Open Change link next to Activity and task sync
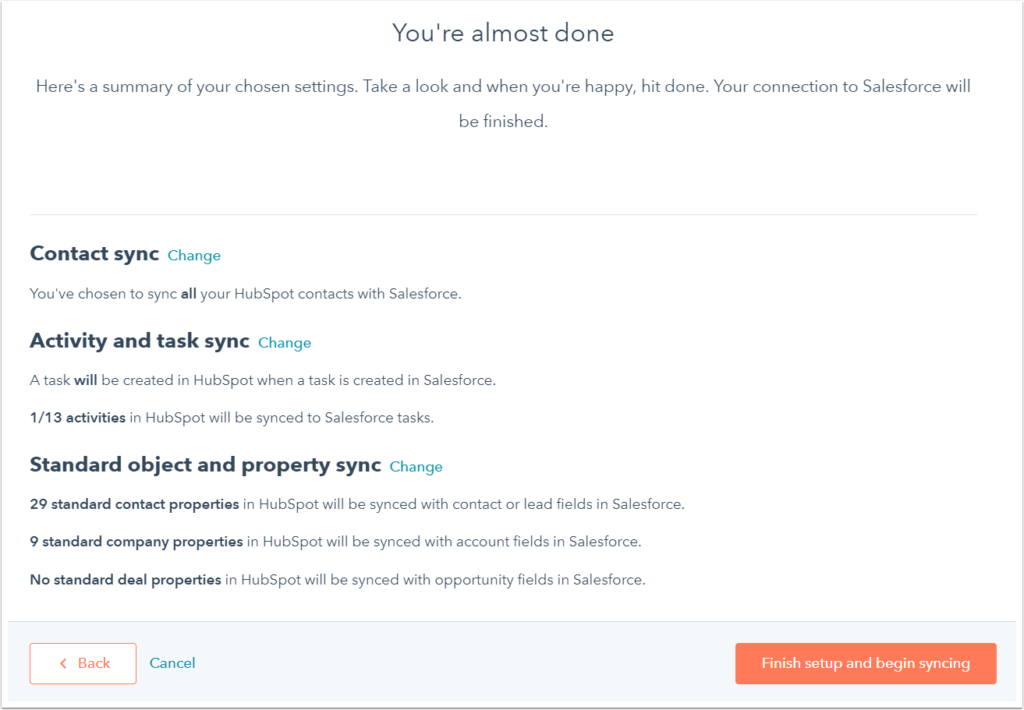Screen dimensions: 1024x710 (284, 342)
